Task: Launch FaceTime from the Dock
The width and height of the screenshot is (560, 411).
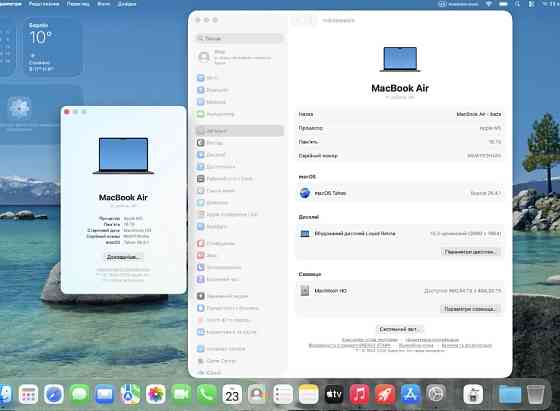Action: (181, 395)
